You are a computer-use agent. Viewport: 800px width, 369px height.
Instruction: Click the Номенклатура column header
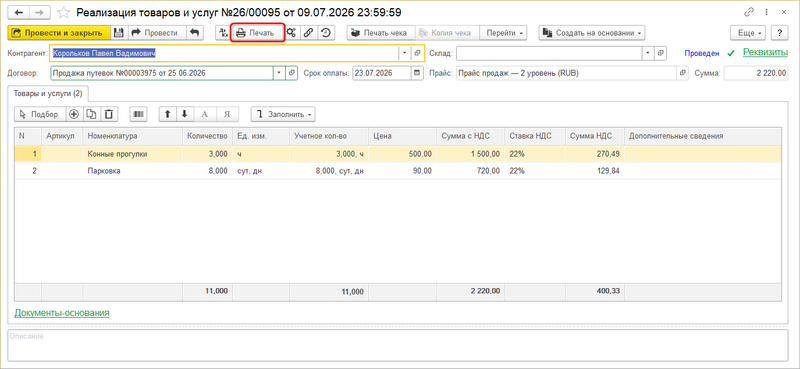(133, 136)
